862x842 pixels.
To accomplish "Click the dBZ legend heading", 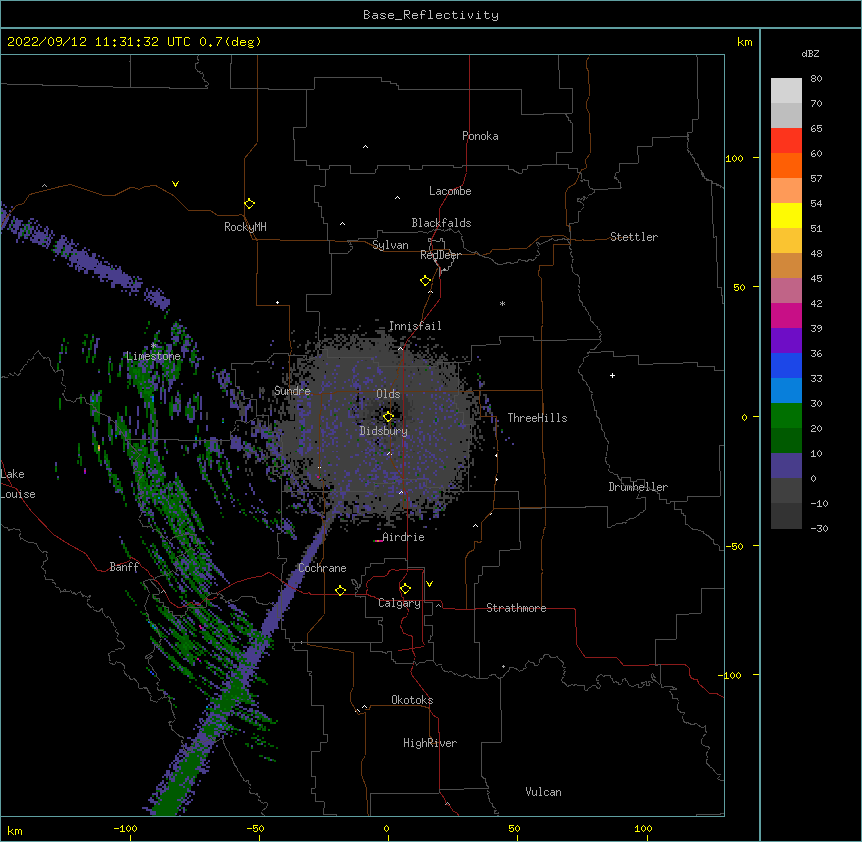I will pos(810,54).
